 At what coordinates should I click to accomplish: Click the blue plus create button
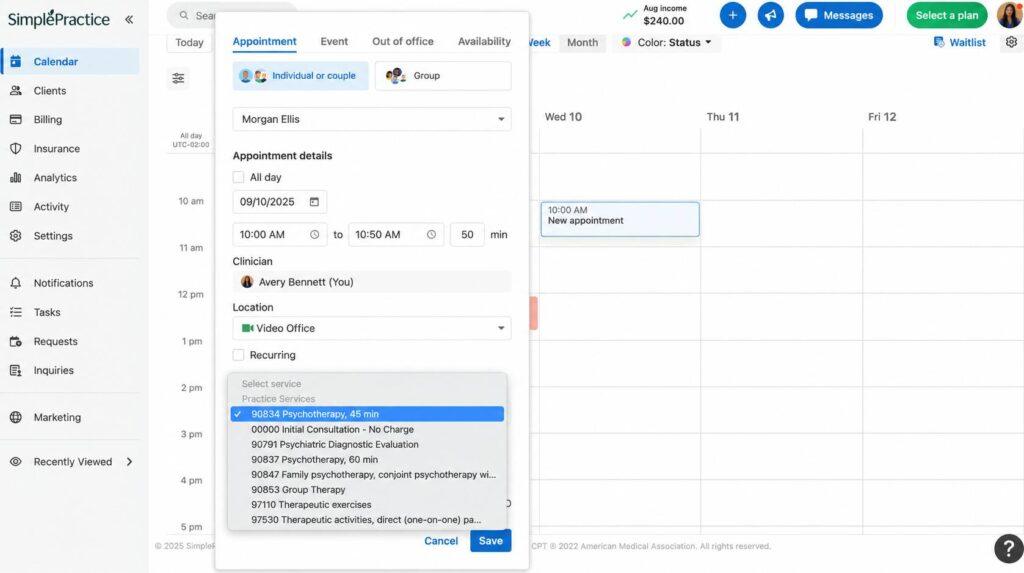click(733, 15)
